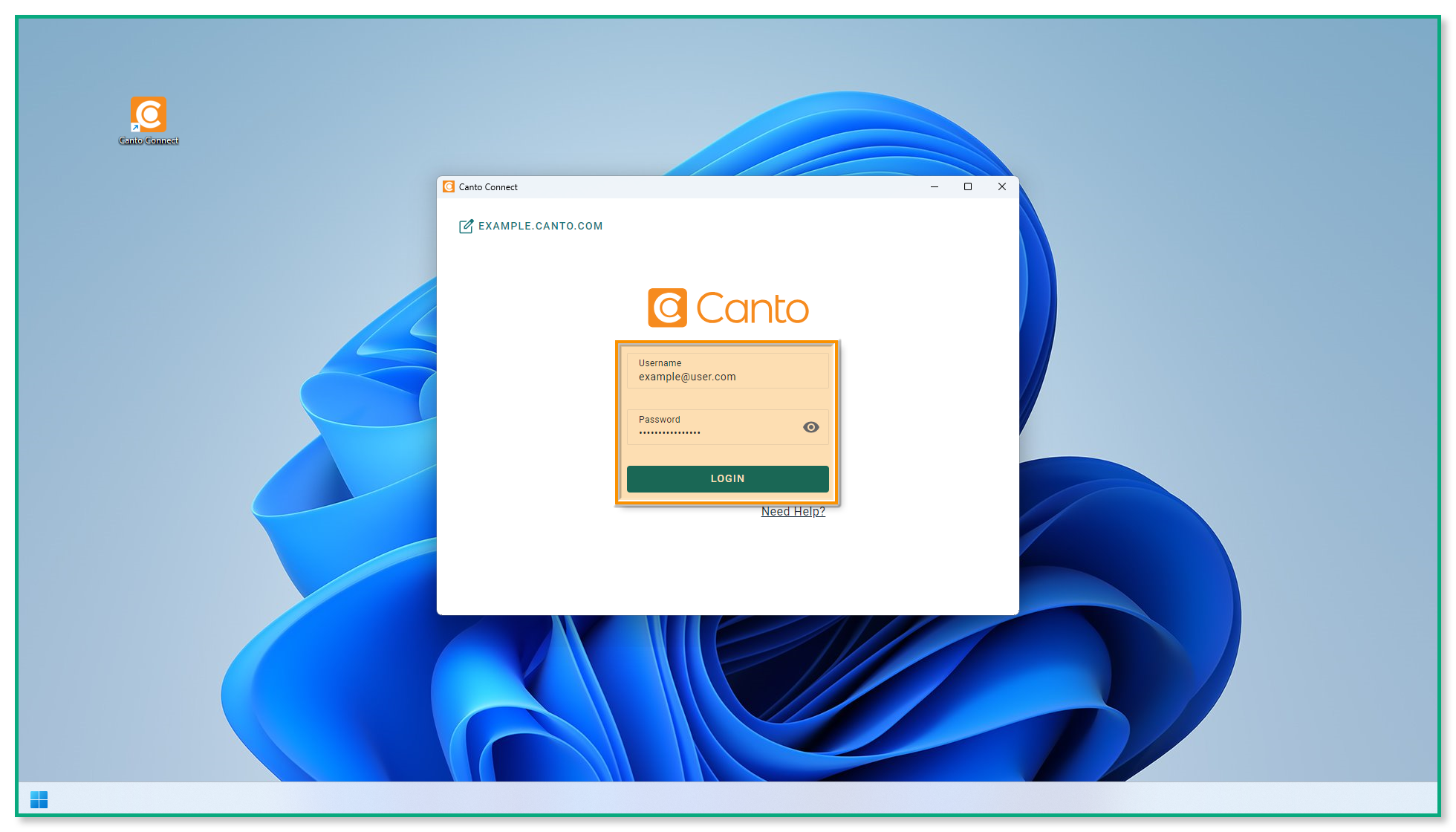Click the eye icon inside the password field
Image resolution: width=1456 pixels, height=832 pixels.
pyautogui.click(x=810, y=427)
